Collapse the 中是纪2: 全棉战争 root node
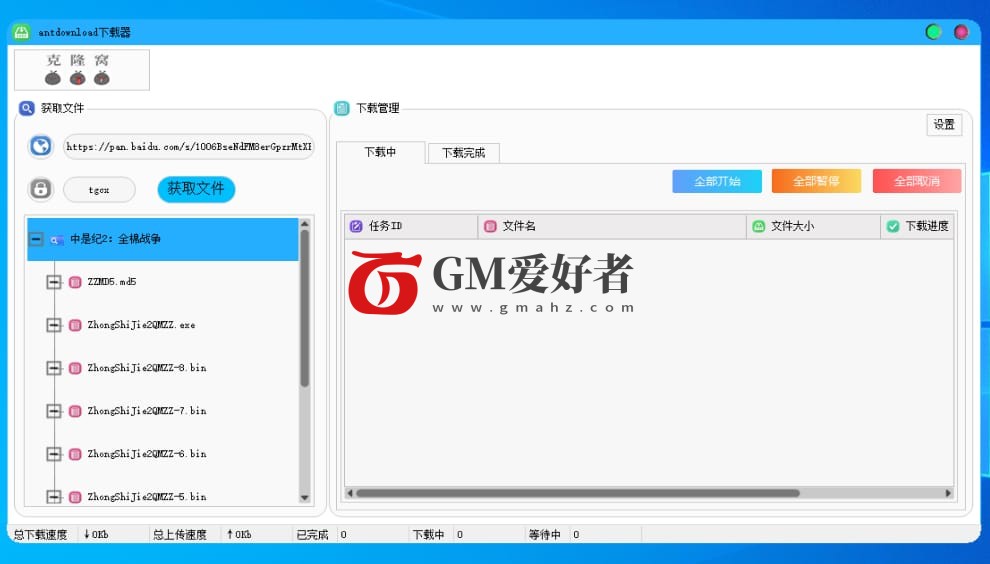990x564 pixels. [x=37, y=239]
